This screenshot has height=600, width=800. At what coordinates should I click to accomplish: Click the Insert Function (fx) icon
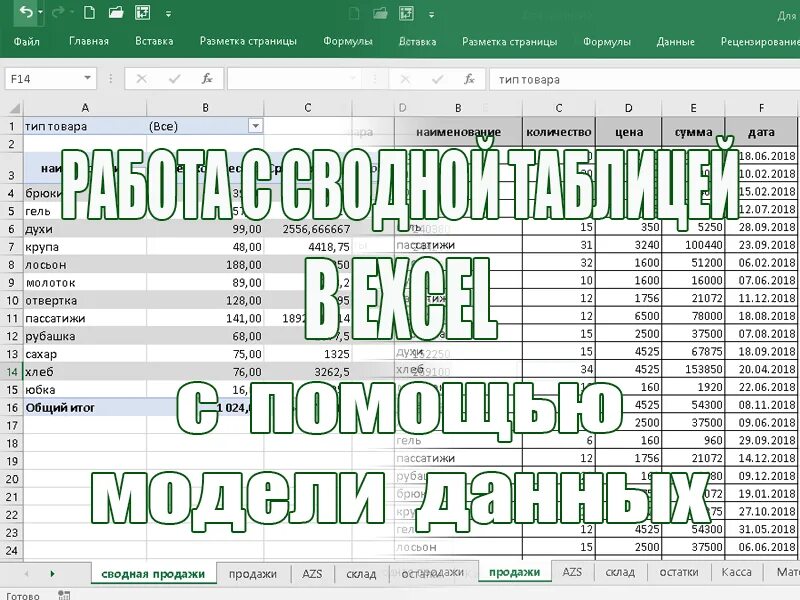coord(207,78)
